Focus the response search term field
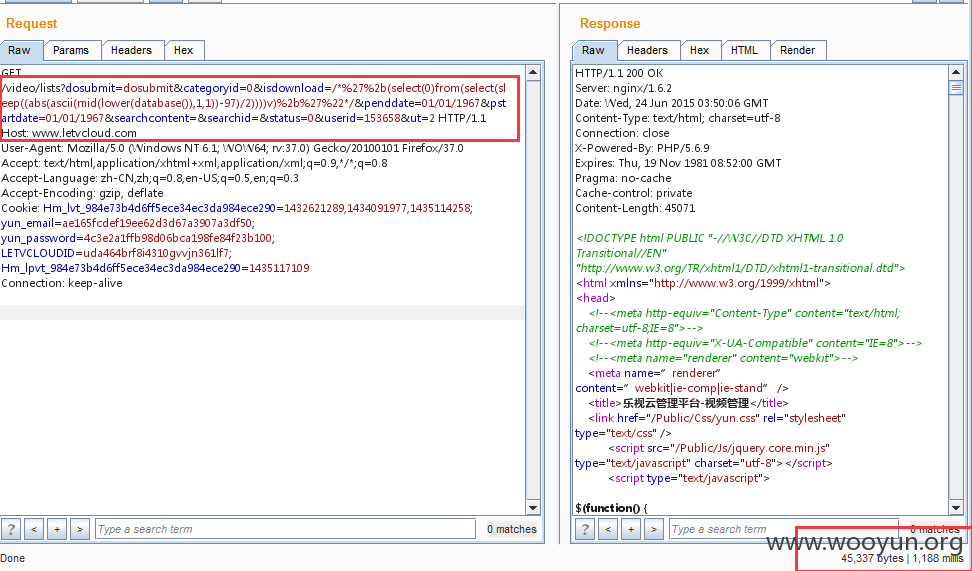Screen dimensions: 972x571 point(784,529)
